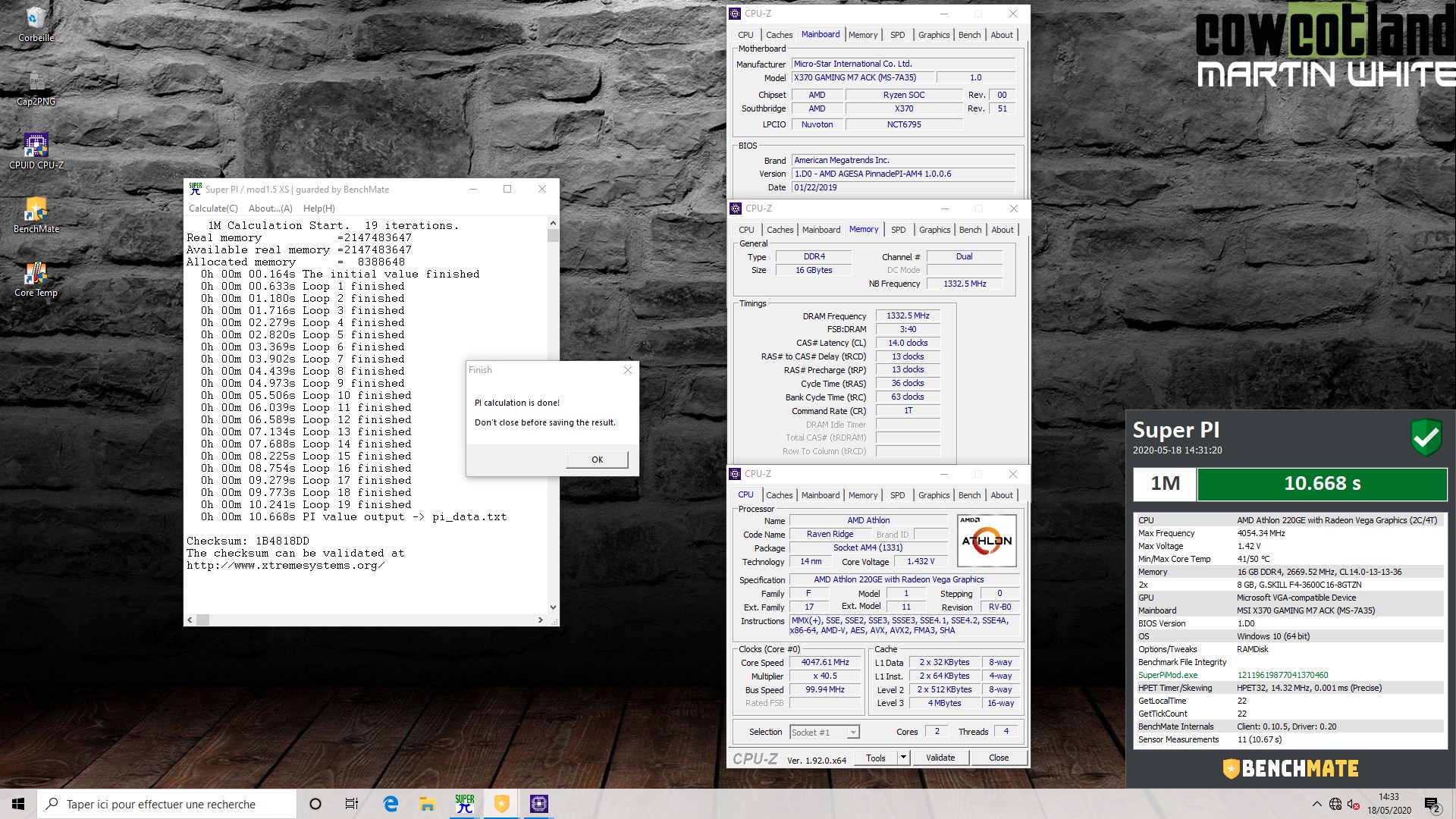The width and height of the screenshot is (1456, 819).
Task: Click the motherboard model X370 GAMING M7 ACK field
Action: [863, 77]
